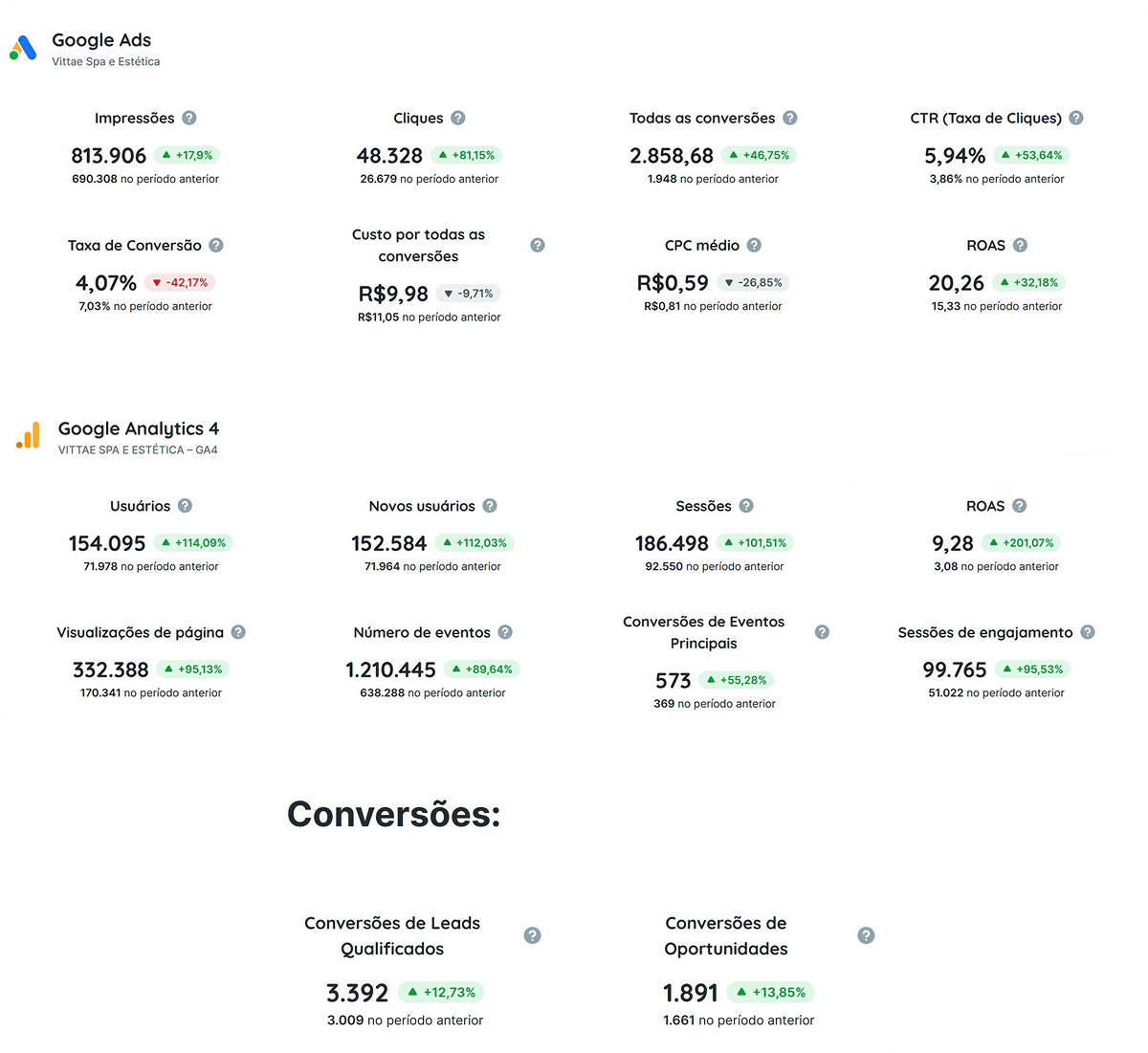The image size is (1148, 1053).
Task: Click the VITTAE SPA E ESTÉTICA – GA4 property label
Action: [138, 450]
